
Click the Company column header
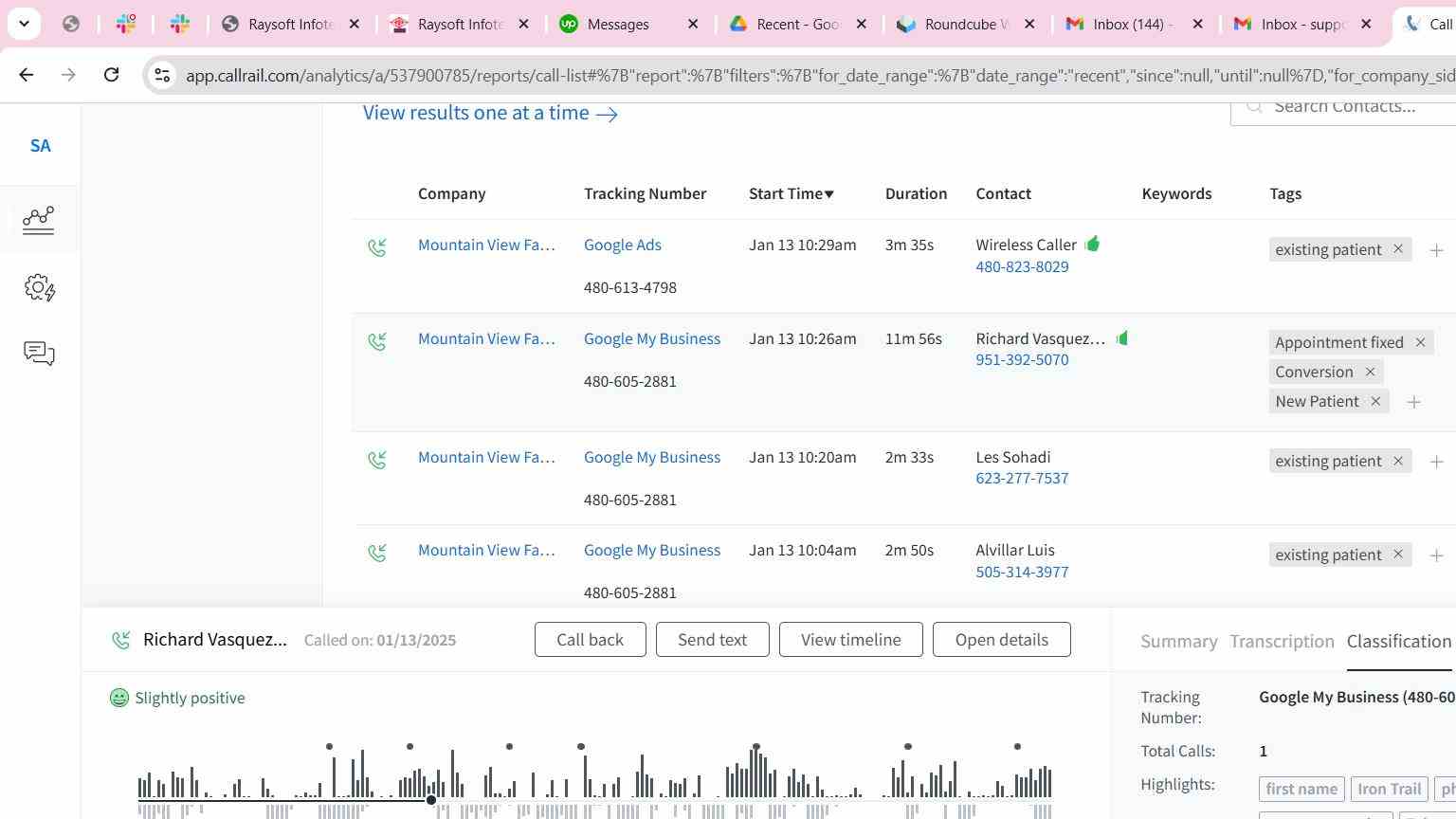[x=452, y=193]
